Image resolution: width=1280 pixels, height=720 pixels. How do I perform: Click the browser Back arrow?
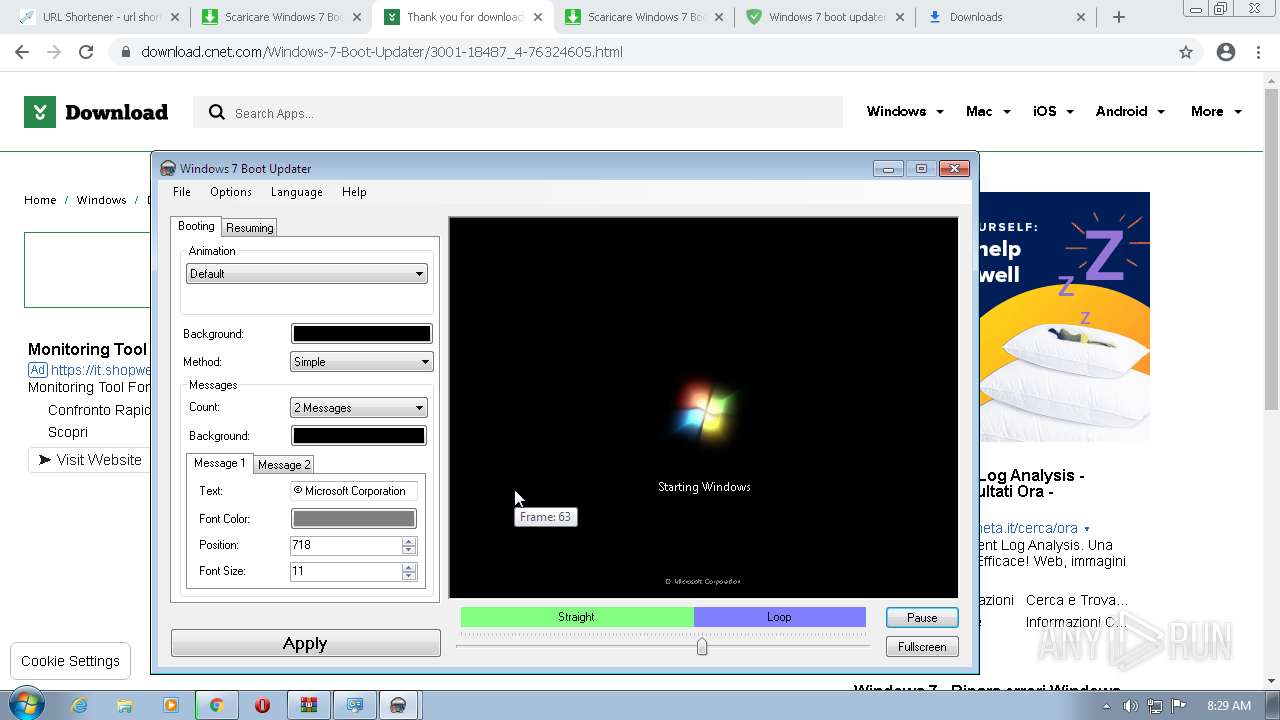[x=22, y=52]
